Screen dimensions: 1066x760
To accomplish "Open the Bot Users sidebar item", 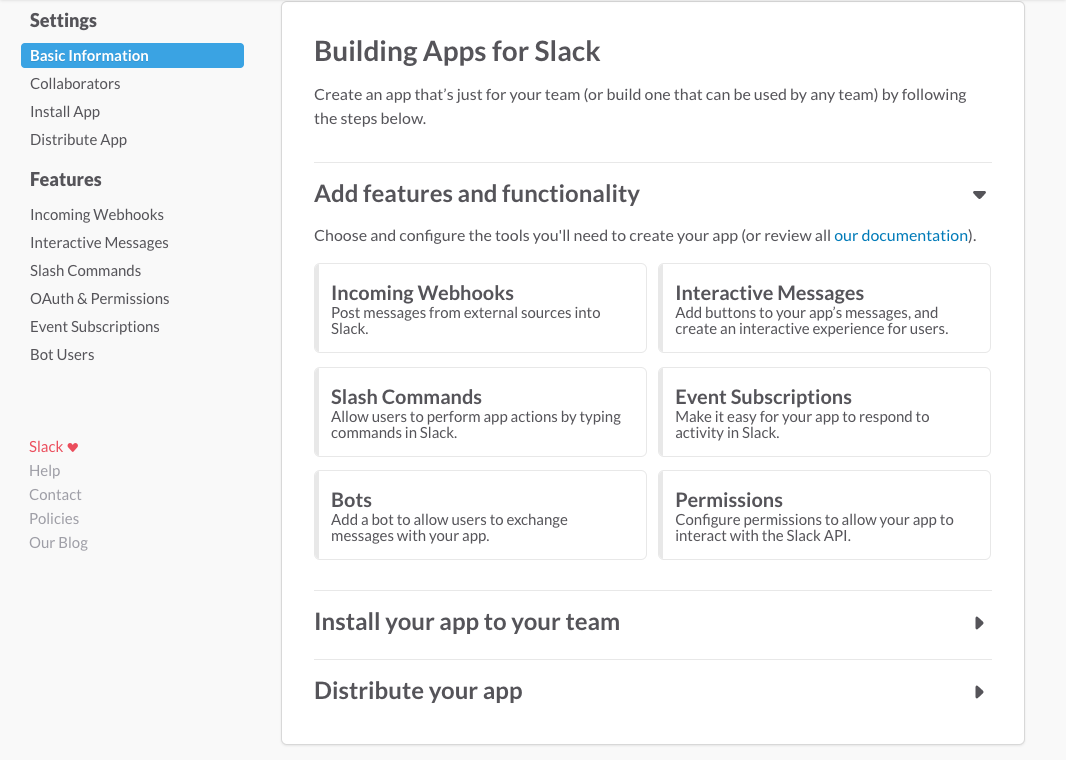I will pos(62,355).
